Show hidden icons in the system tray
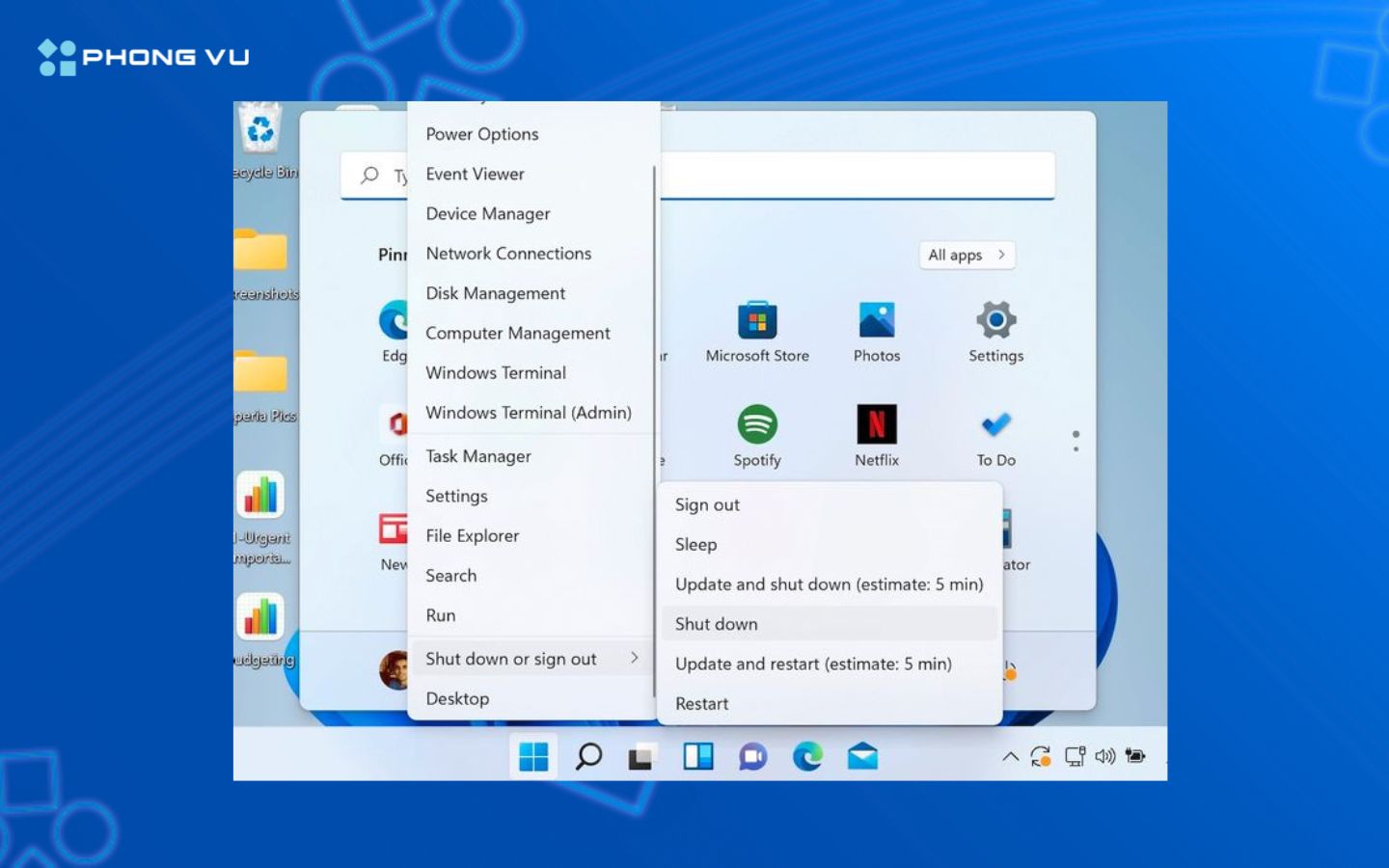This screenshot has height=868, width=1389. click(x=1011, y=756)
